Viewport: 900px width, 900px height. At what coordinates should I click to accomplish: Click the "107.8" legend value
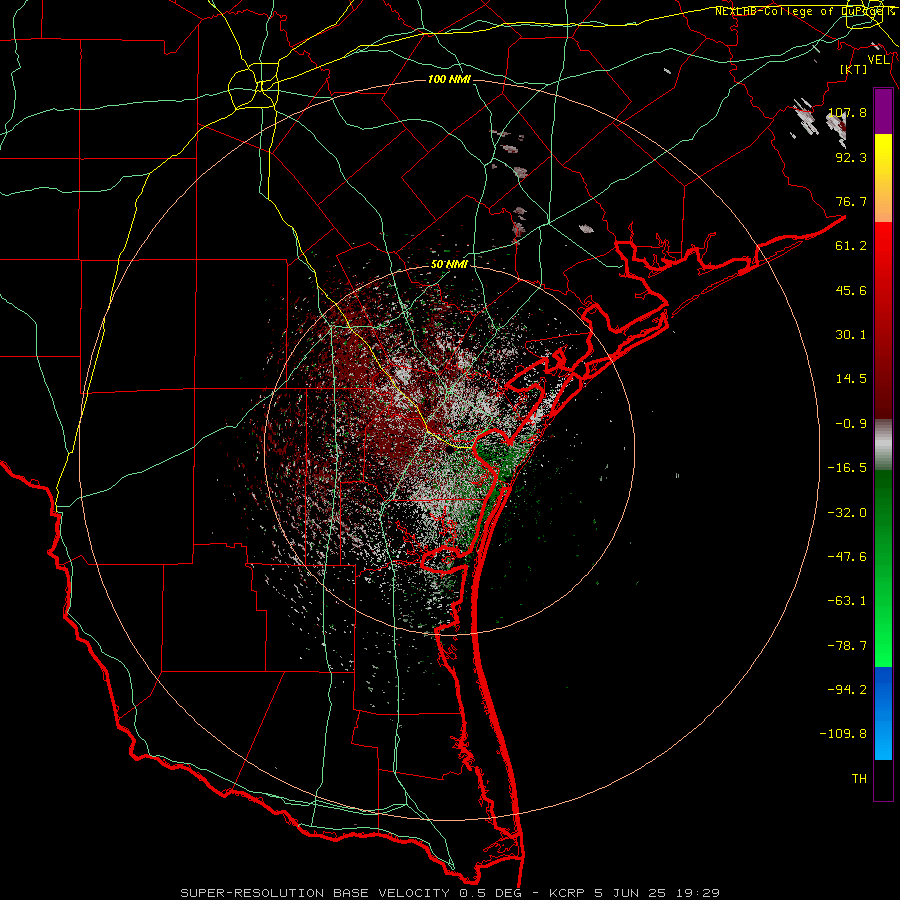point(847,112)
